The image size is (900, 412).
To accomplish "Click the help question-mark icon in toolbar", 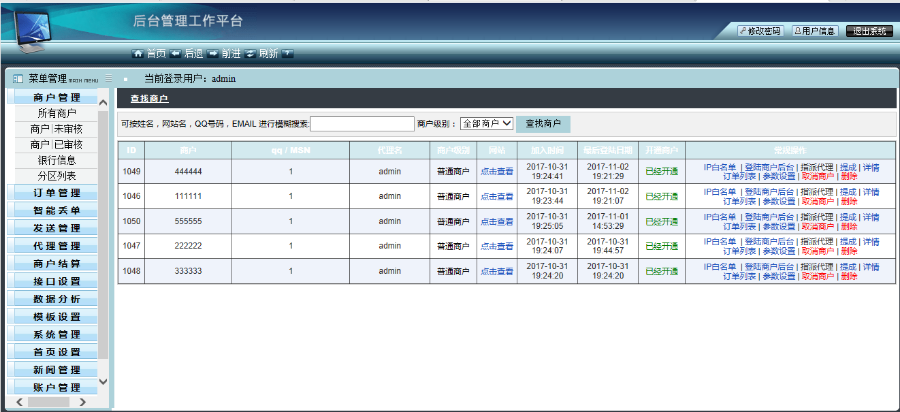I will point(288,53).
